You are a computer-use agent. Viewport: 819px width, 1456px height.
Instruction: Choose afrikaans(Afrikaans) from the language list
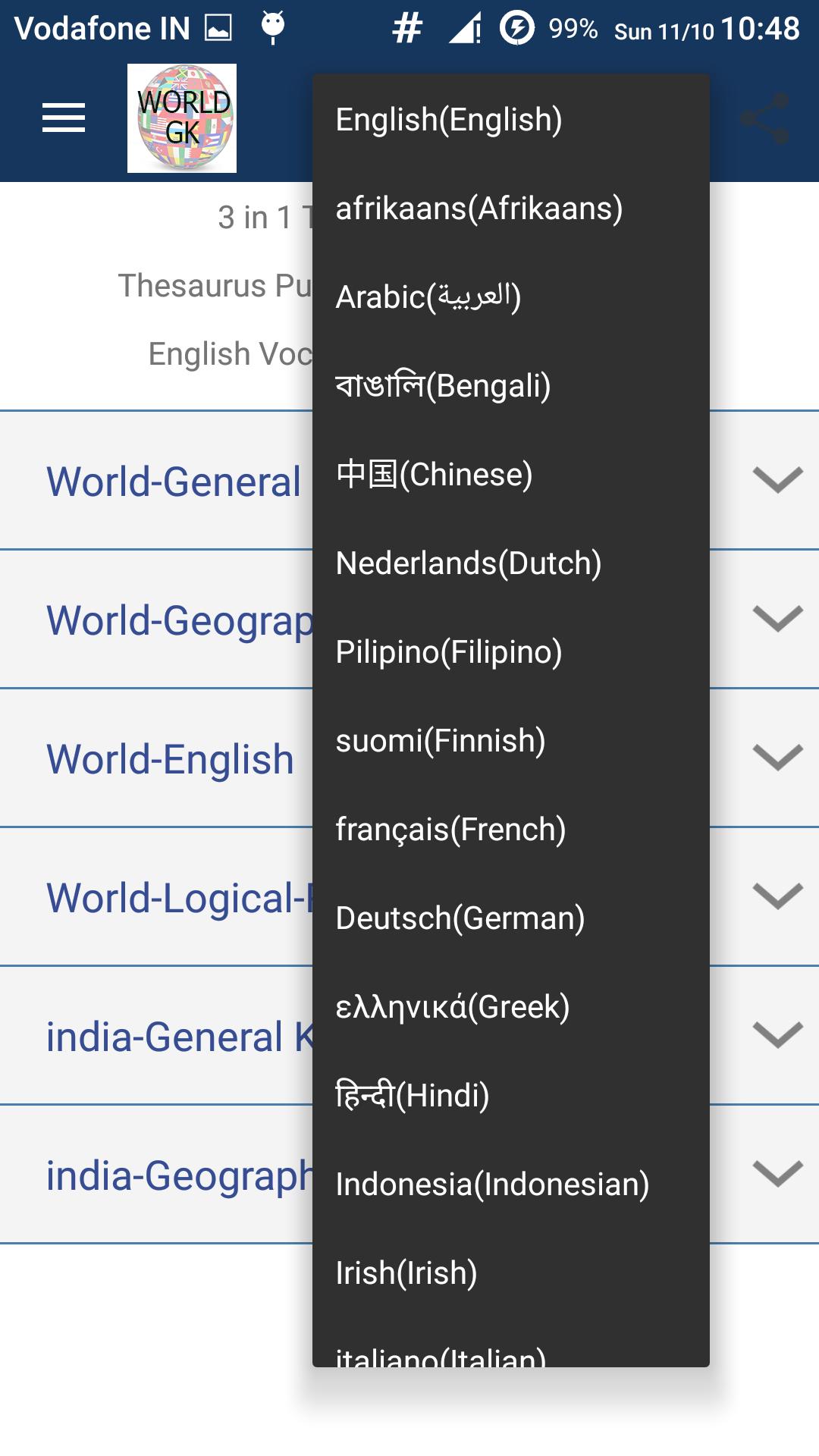[511, 208]
